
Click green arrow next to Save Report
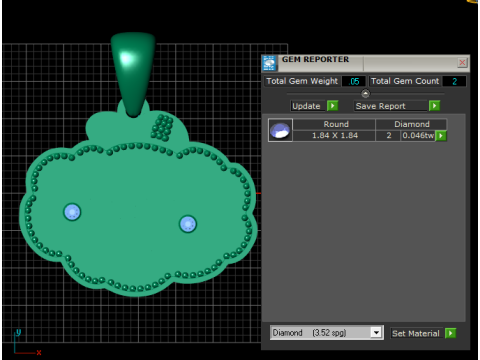pyautogui.click(x=434, y=106)
